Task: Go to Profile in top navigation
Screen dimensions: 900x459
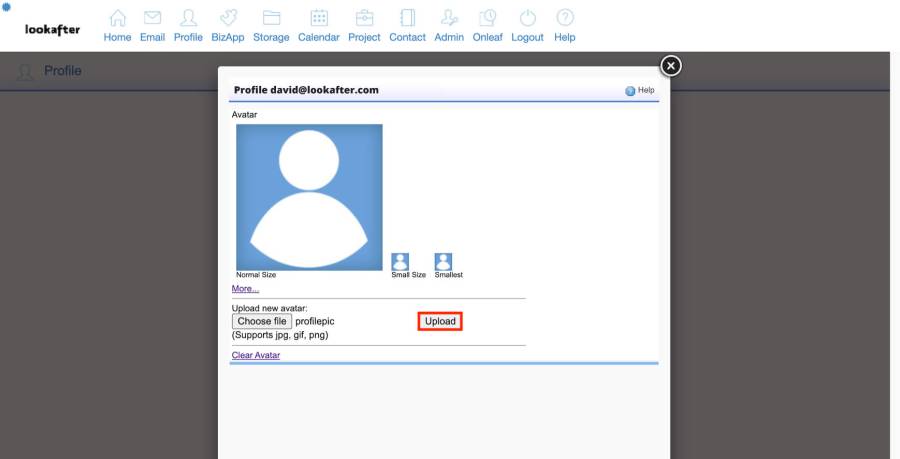Action: click(x=187, y=19)
